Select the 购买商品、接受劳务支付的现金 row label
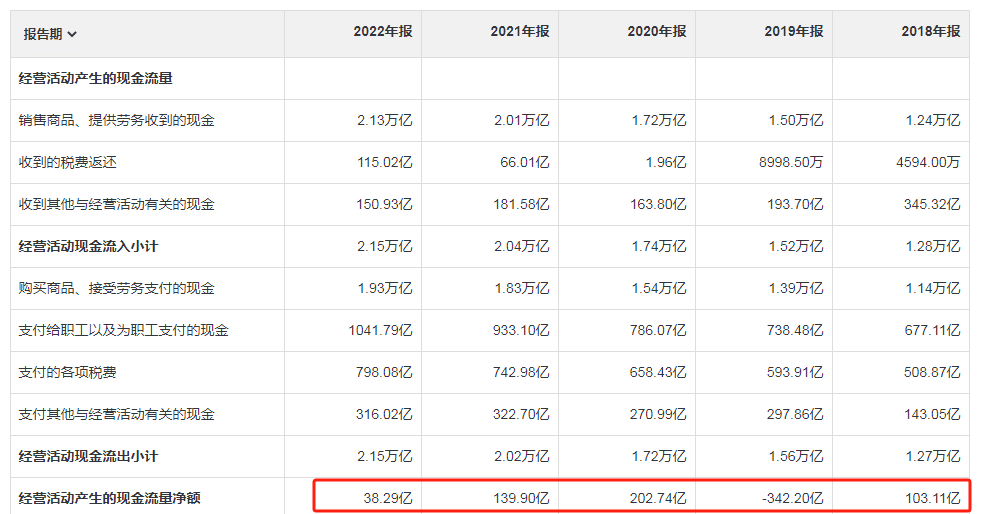 [x=116, y=288]
